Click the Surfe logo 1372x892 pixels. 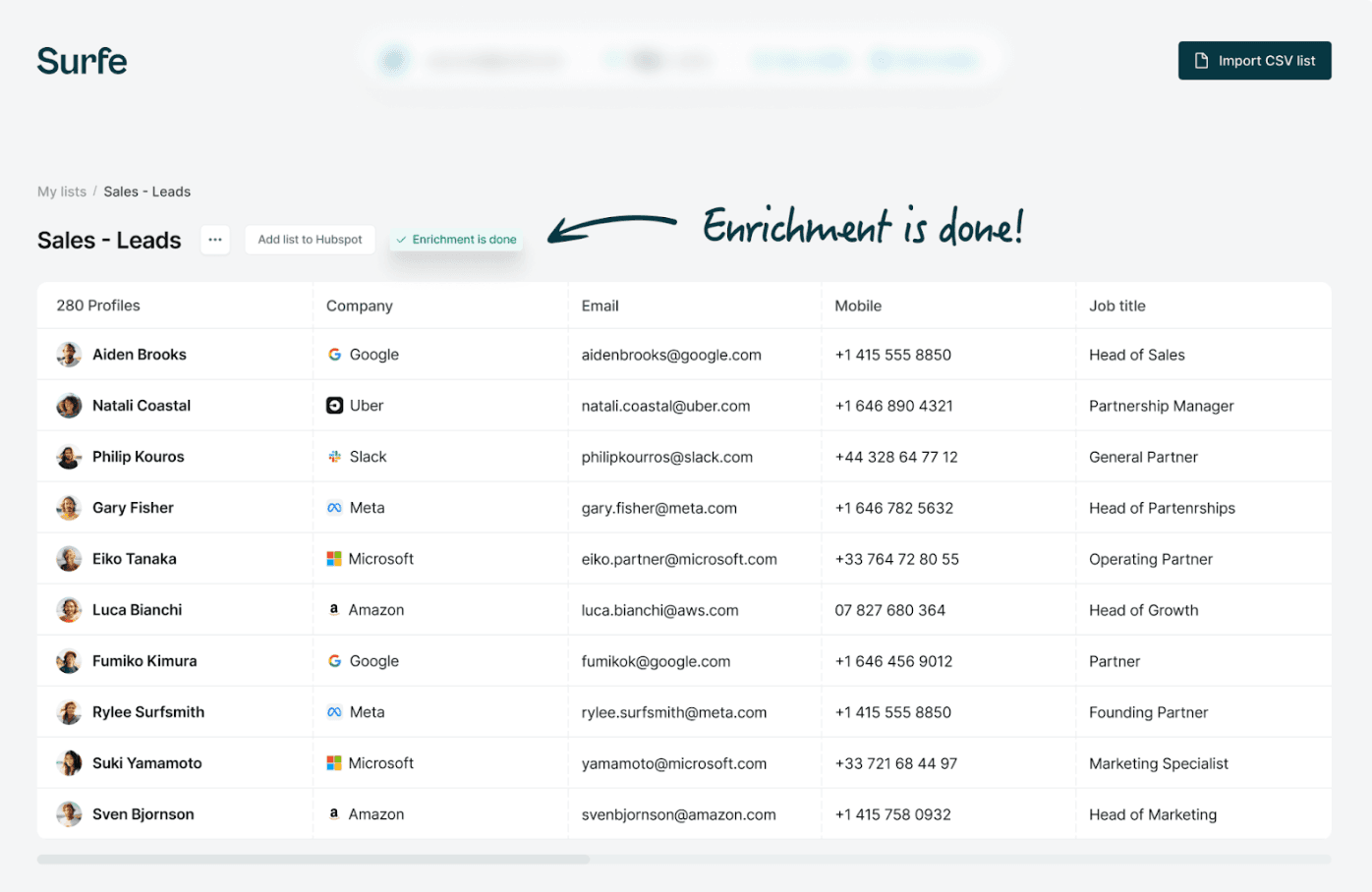(83, 61)
